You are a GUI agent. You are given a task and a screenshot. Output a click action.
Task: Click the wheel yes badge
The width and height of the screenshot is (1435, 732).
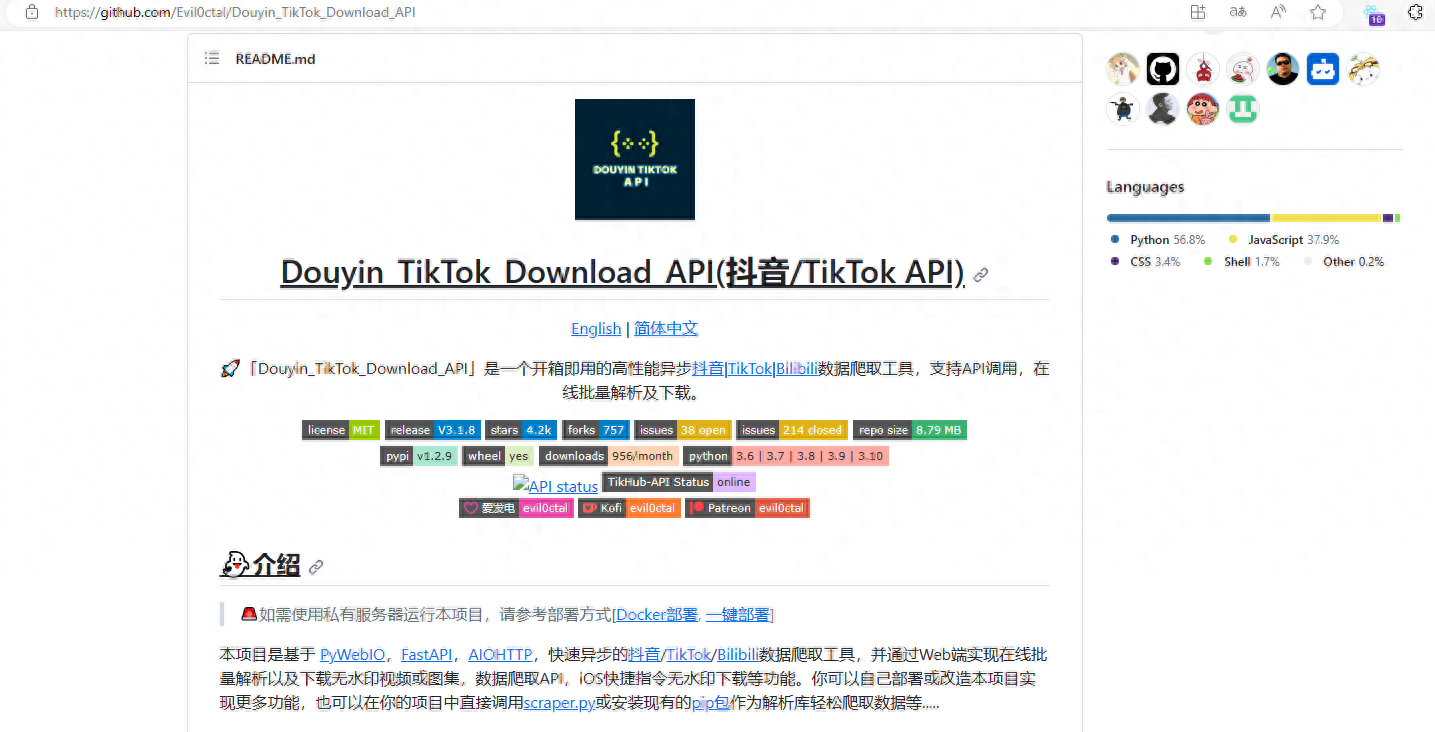[498, 456]
